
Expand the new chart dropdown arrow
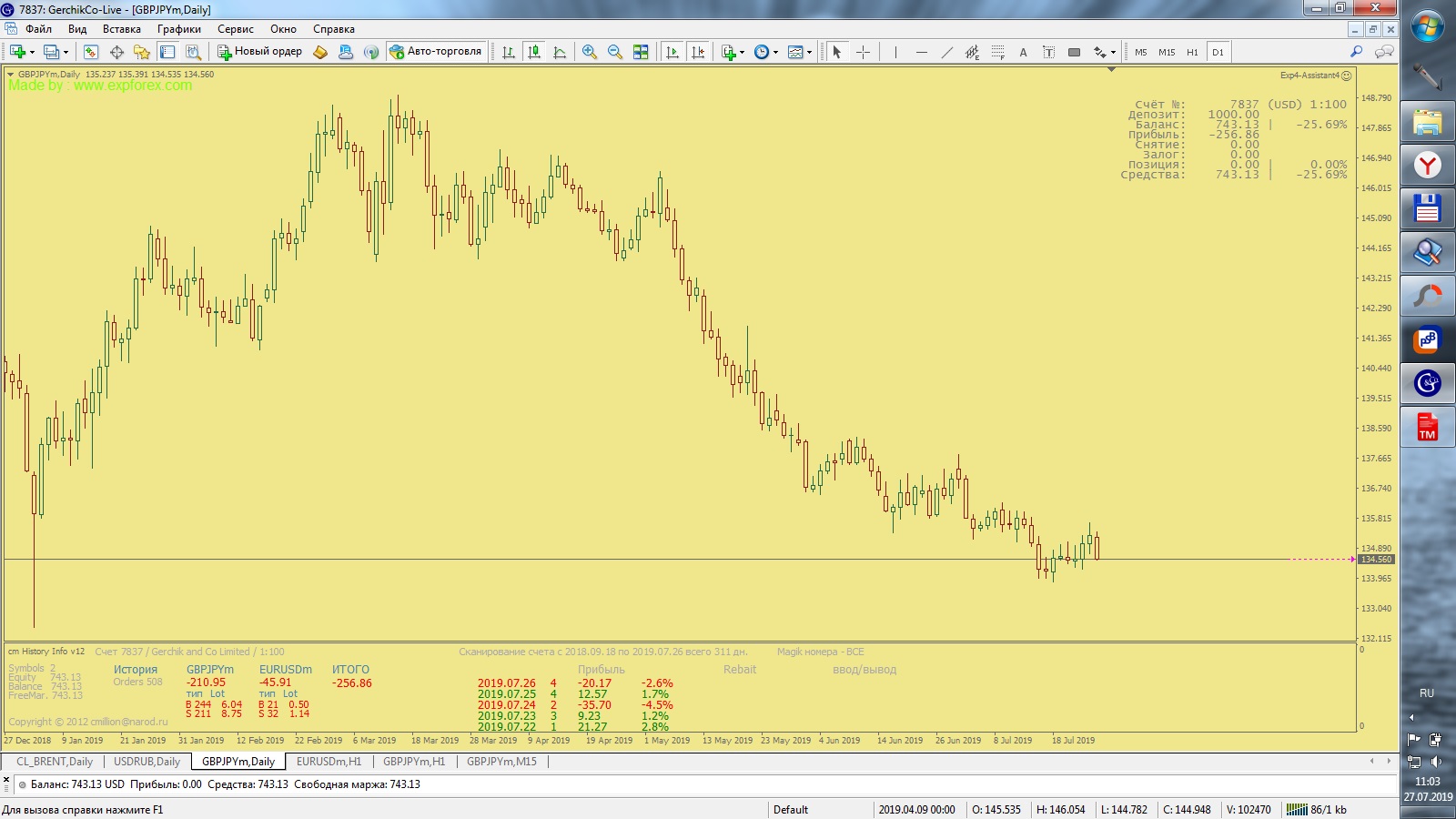click(32, 53)
